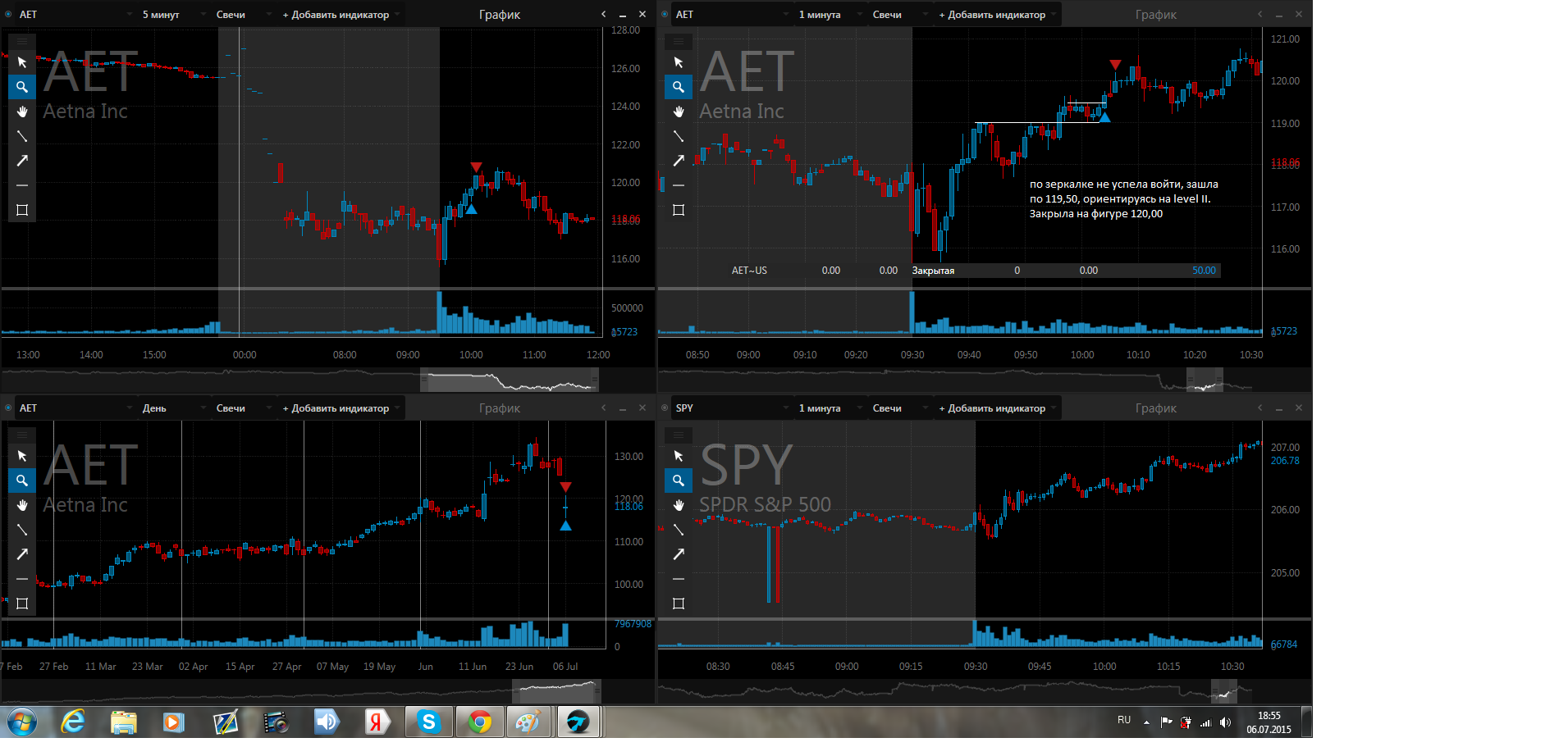Click volume speaker icon in system tray

1225,722
